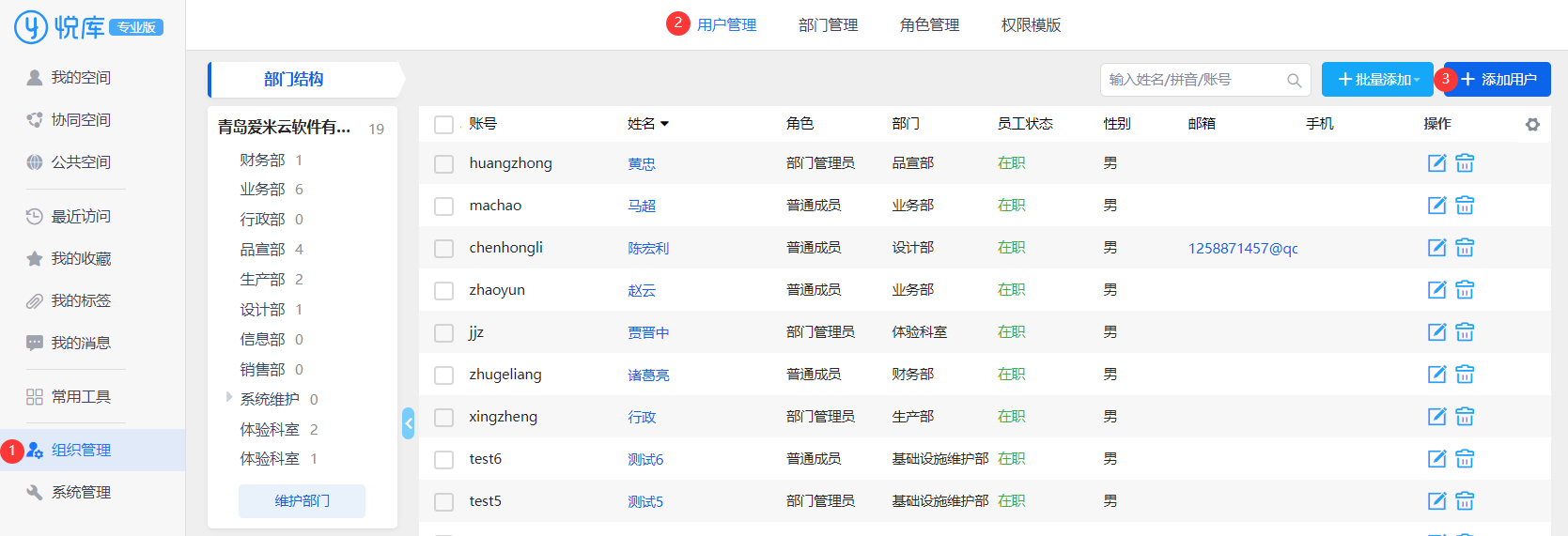Focus the name/pinyin/account search field
Image resolution: width=1568 pixels, height=536 pixels.
pyautogui.click(x=1193, y=81)
